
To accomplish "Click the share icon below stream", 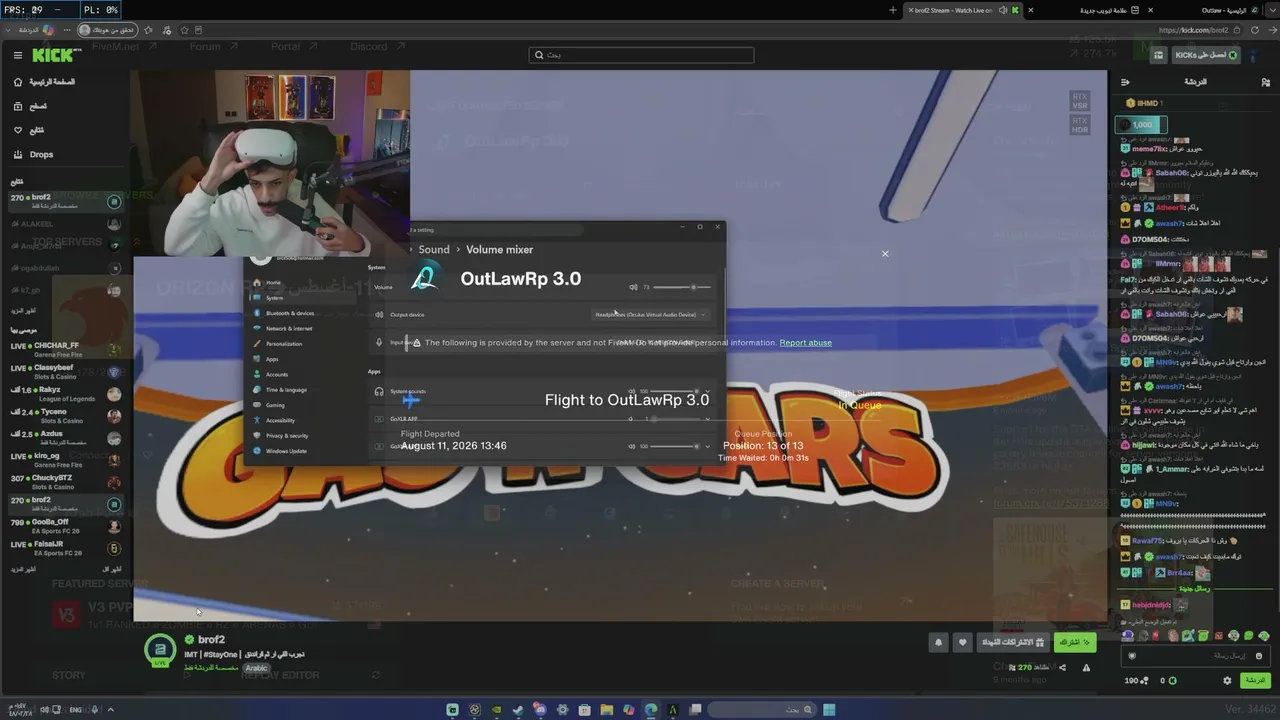I will point(1062,667).
